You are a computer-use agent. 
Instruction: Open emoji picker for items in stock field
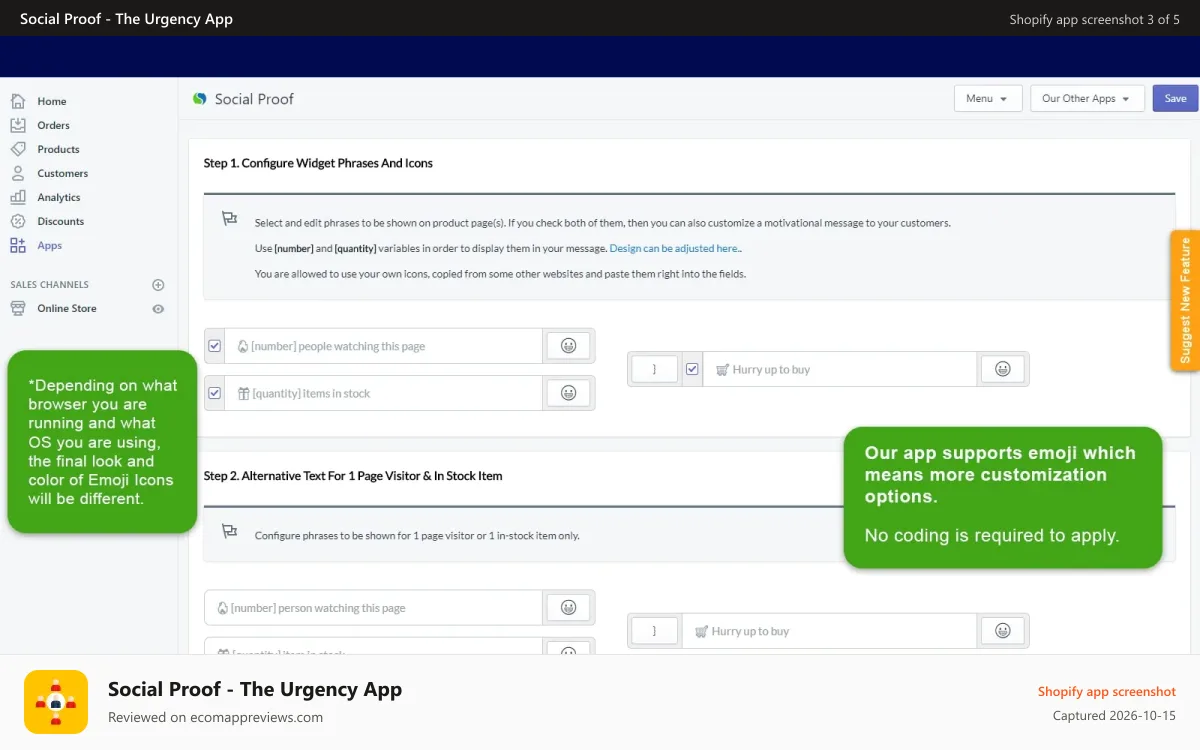point(568,393)
